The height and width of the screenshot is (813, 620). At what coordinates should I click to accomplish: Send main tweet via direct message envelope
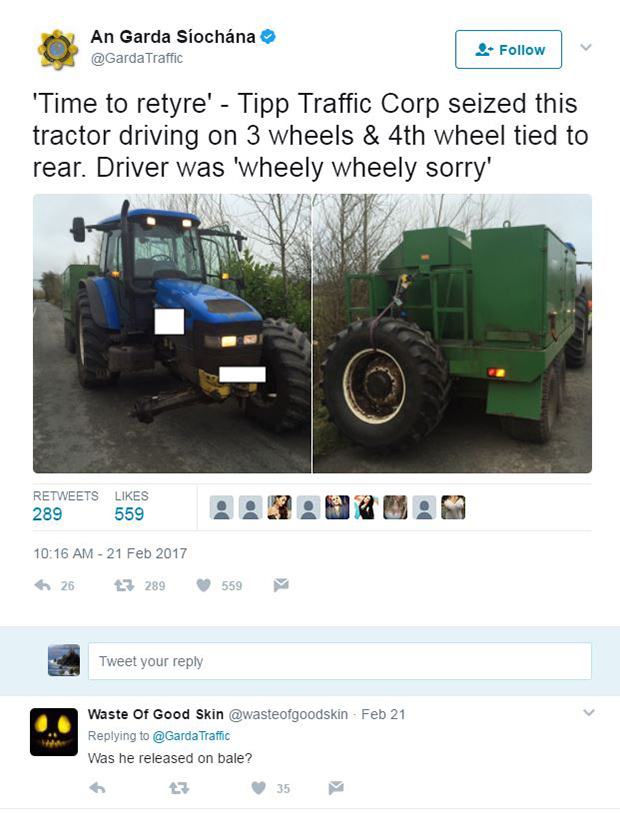click(281, 585)
